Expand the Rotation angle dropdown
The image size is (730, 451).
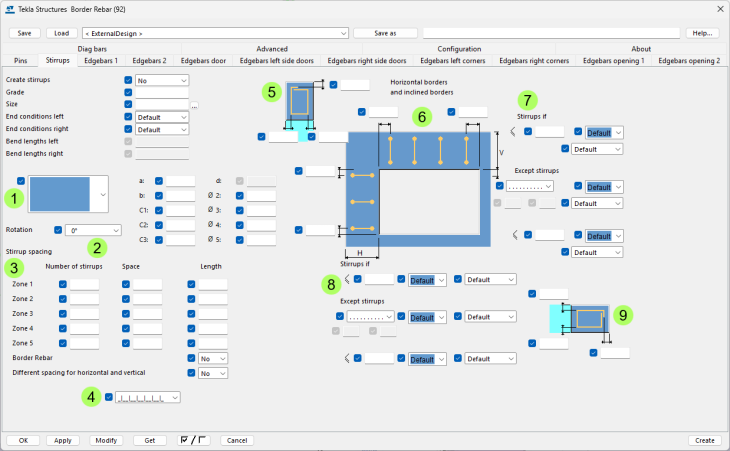pyautogui.click(x=92, y=230)
